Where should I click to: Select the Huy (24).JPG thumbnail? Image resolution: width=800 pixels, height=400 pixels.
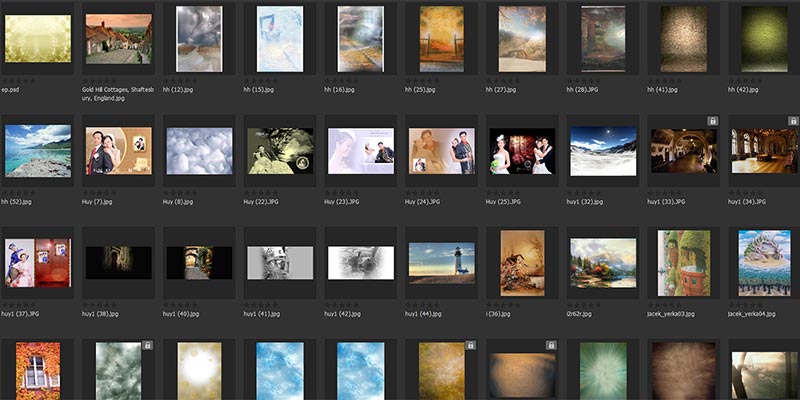point(441,151)
